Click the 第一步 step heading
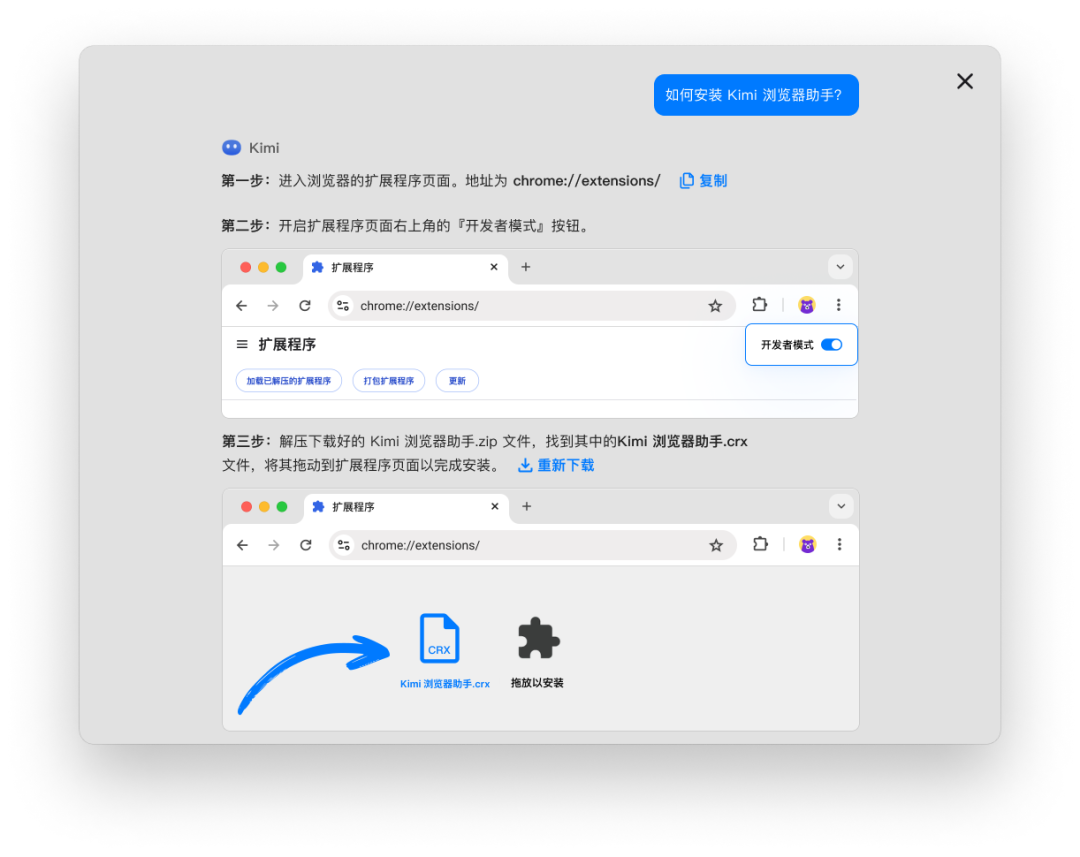The height and width of the screenshot is (857, 1080). tap(246, 181)
